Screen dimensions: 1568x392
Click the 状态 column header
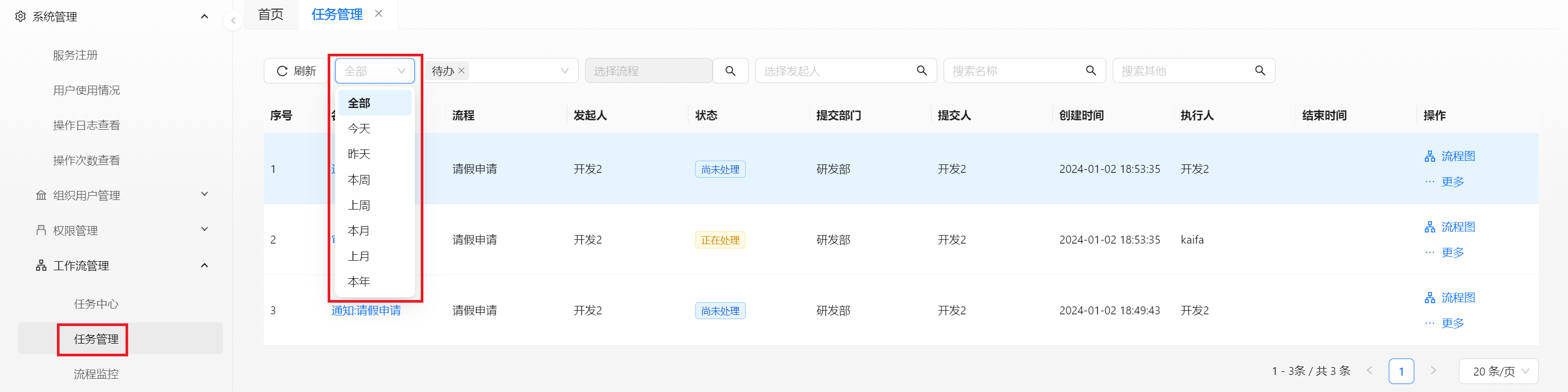click(x=706, y=115)
